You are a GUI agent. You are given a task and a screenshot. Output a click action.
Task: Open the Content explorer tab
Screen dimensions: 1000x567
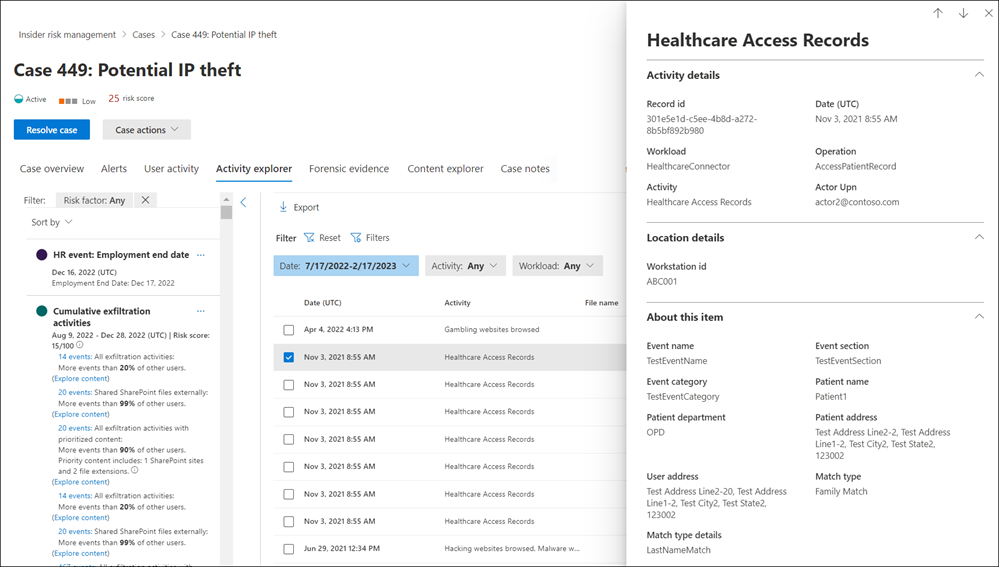[445, 169]
